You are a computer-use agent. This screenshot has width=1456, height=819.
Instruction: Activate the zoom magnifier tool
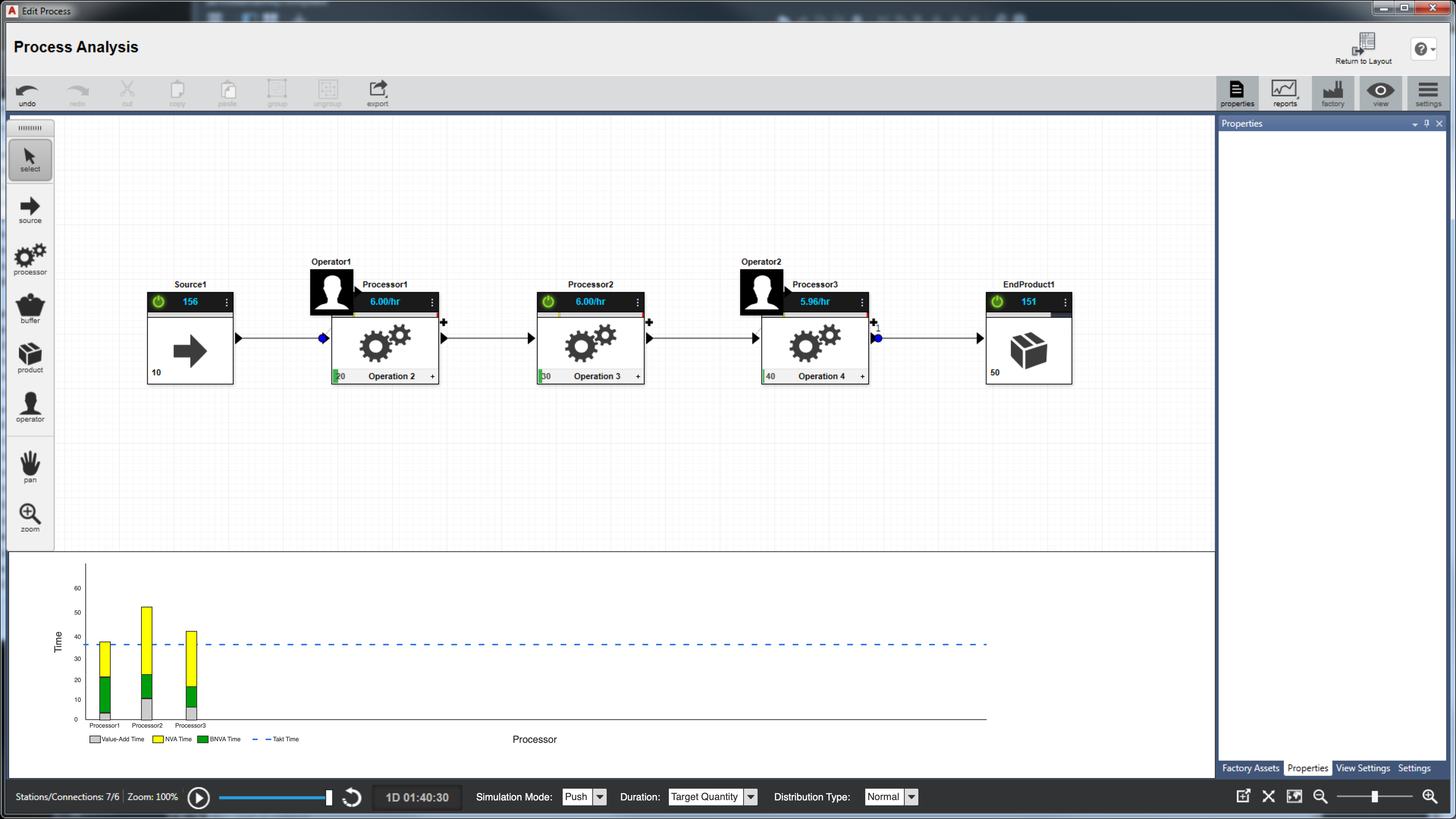pos(30,518)
